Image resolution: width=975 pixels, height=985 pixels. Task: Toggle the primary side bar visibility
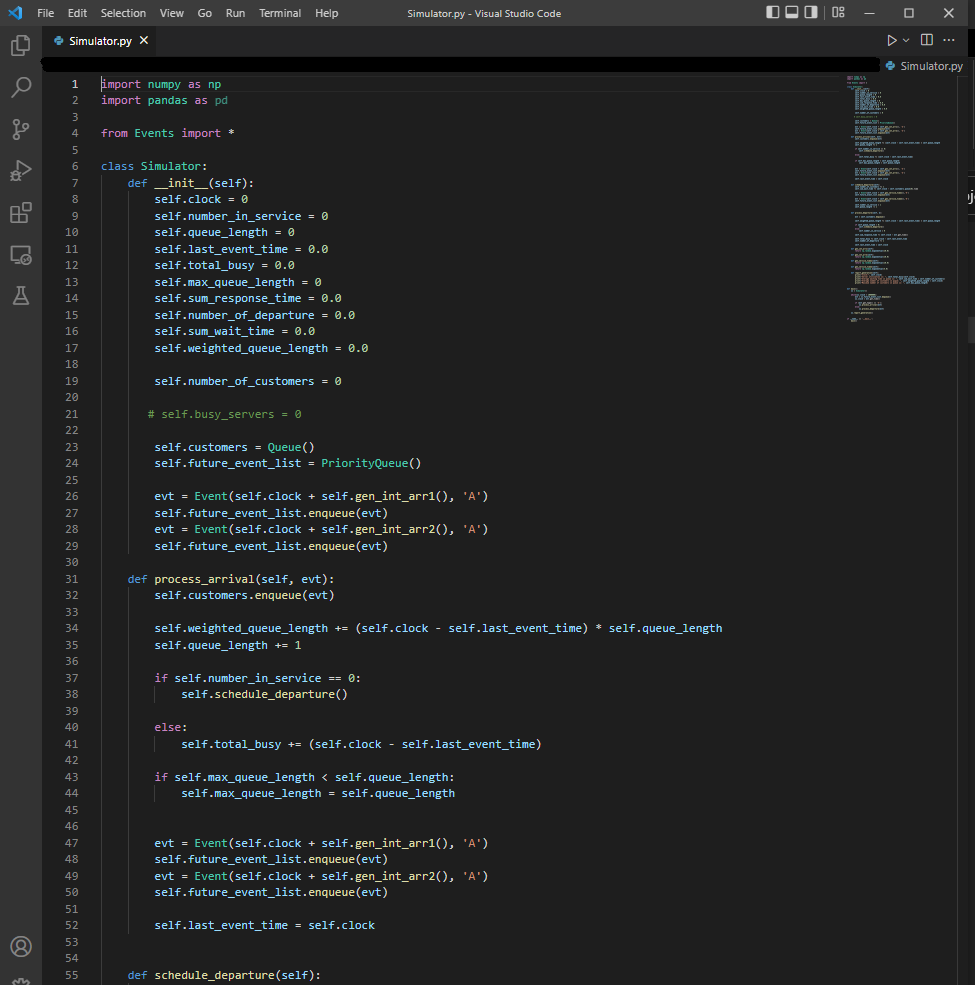coord(773,13)
